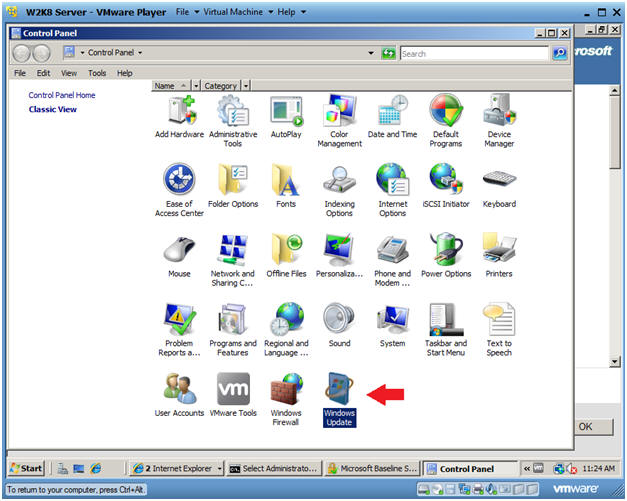Expand the Name column dropdown arrow
Viewport: 627px width, 501px height.
pos(196,86)
